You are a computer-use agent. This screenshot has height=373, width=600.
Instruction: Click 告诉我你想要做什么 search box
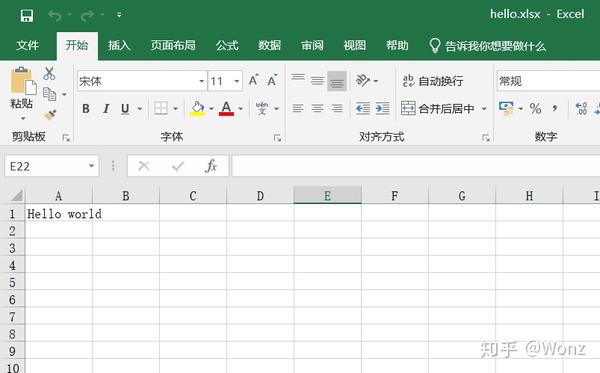tap(488, 46)
